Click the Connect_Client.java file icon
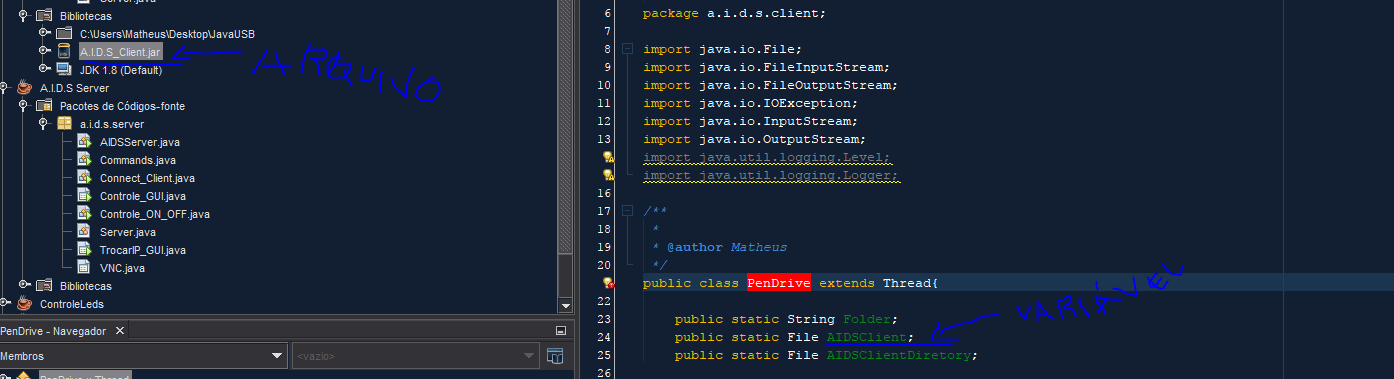 tap(84, 177)
